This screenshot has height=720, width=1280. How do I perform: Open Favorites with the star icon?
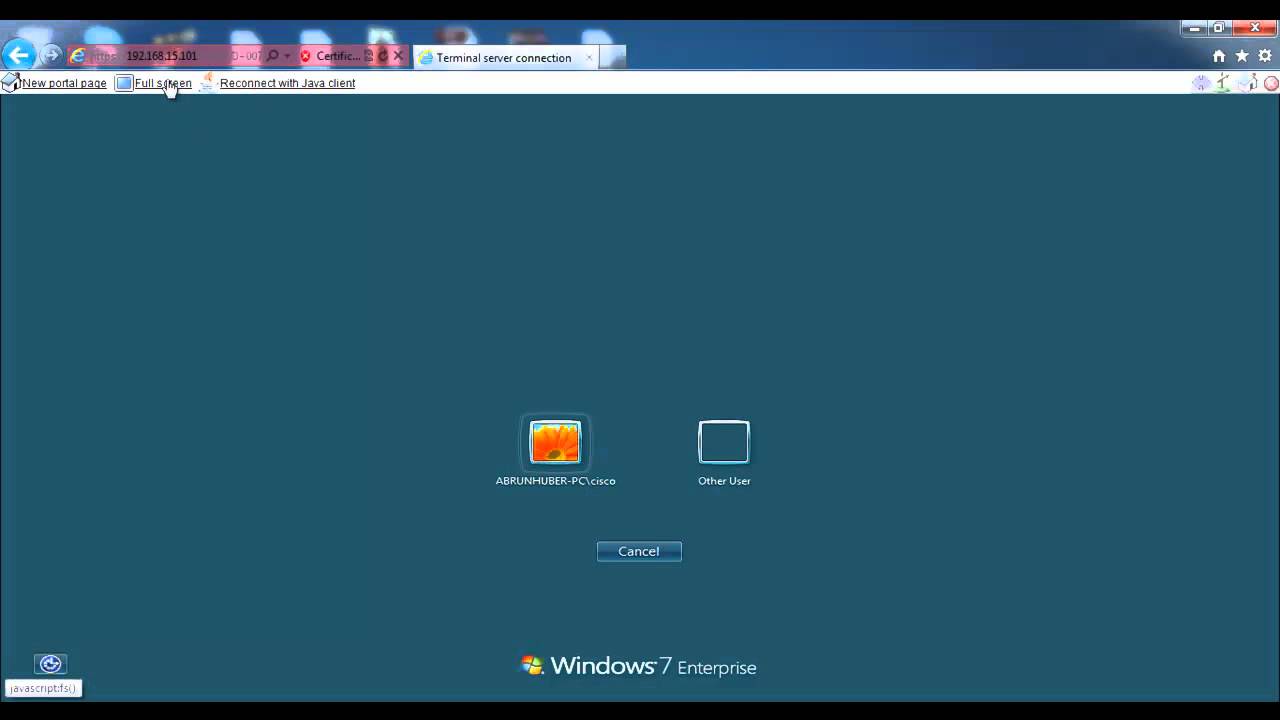(x=1242, y=56)
